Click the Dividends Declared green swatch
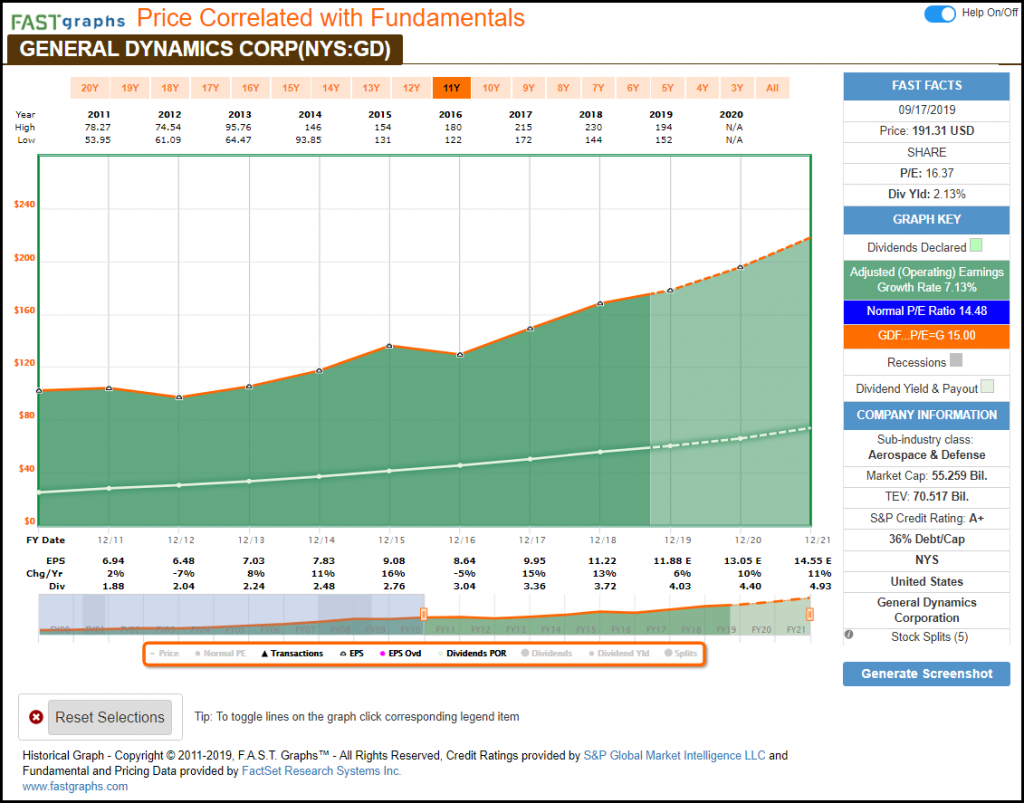The width and height of the screenshot is (1024, 803). point(976,246)
